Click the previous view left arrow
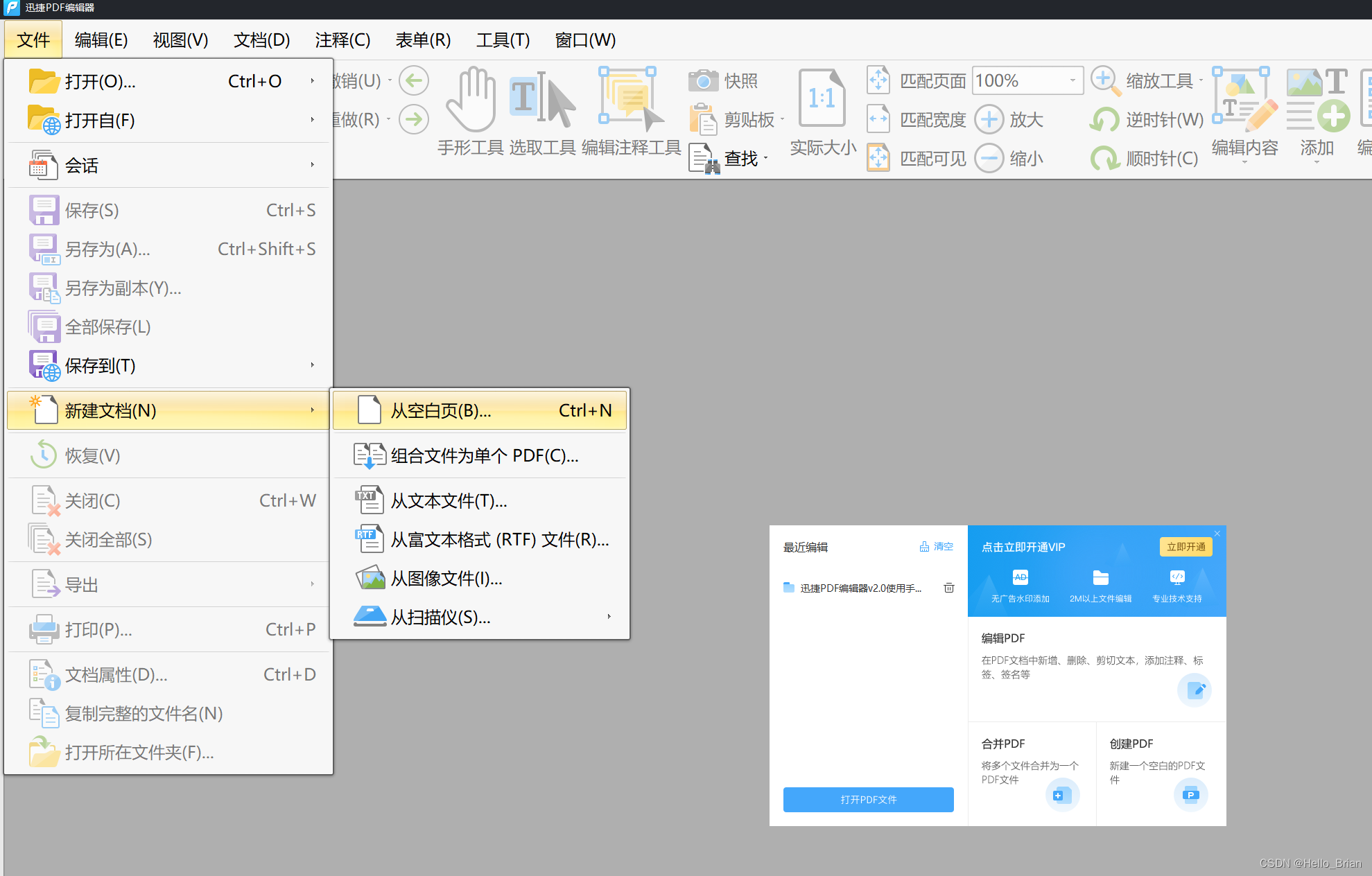Viewport: 1372px width, 876px height. pyautogui.click(x=414, y=80)
